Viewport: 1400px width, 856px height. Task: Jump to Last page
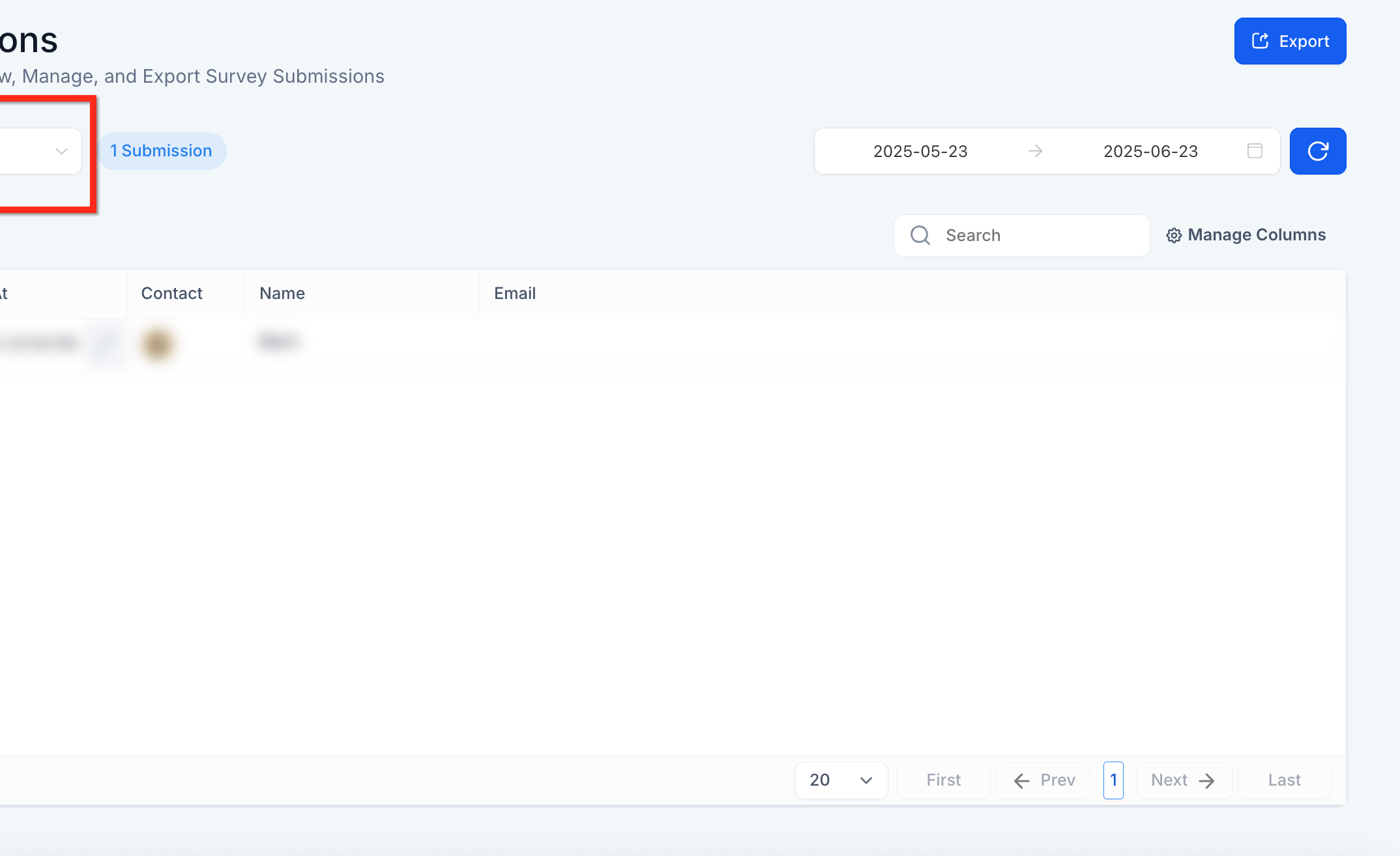pyautogui.click(x=1284, y=780)
